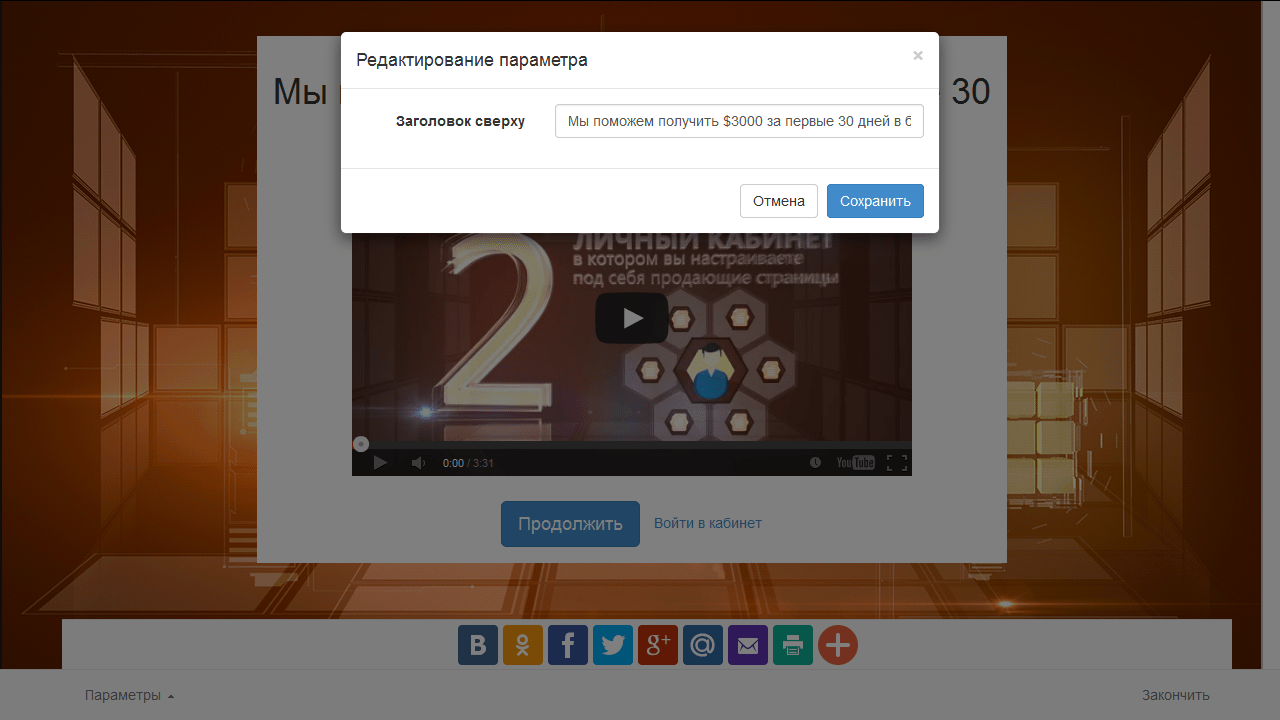The height and width of the screenshot is (720, 1280).
Task: Click the Заголовок сверху text field
Action: pos(739,121)
